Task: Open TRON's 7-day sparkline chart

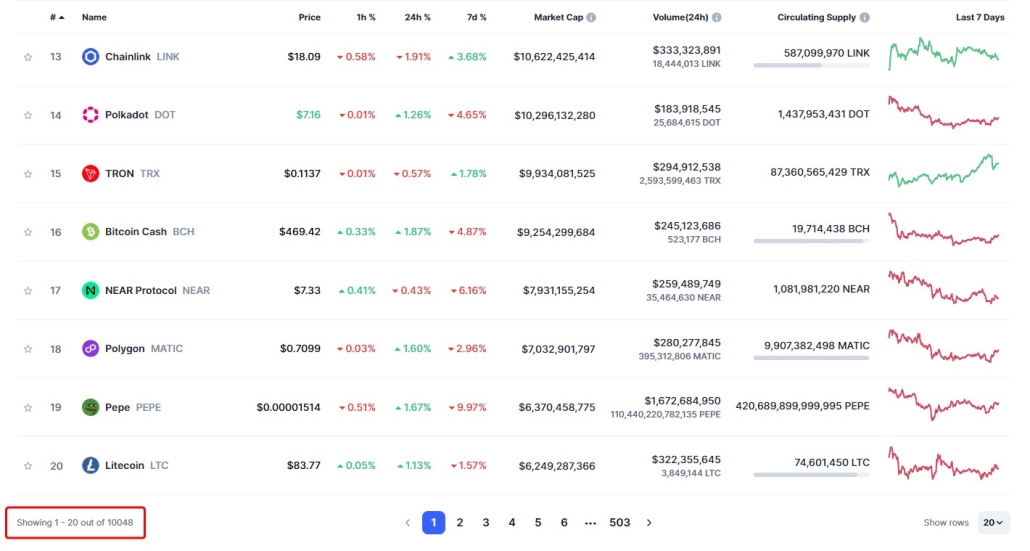Action: [943, 172]
